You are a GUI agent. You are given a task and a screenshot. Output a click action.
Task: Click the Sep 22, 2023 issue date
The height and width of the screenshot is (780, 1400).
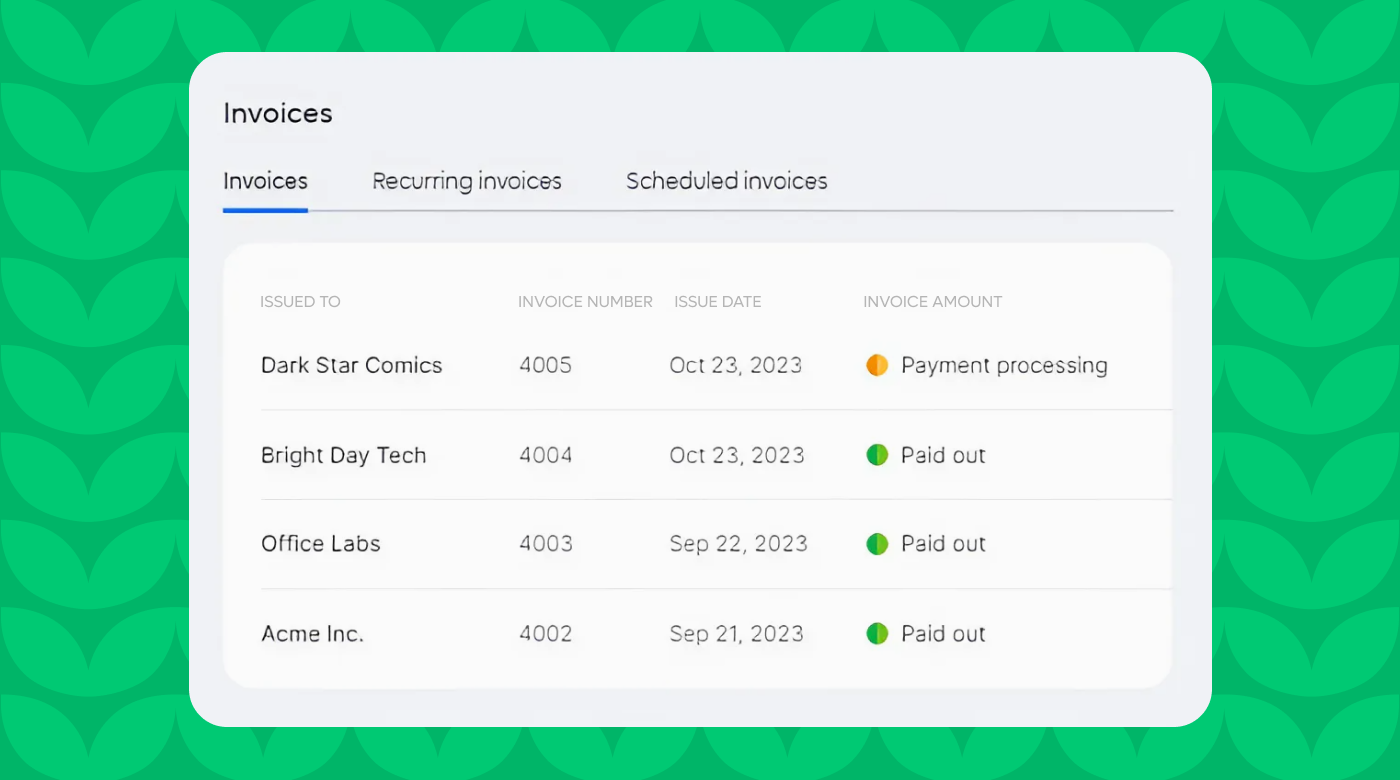738,544
